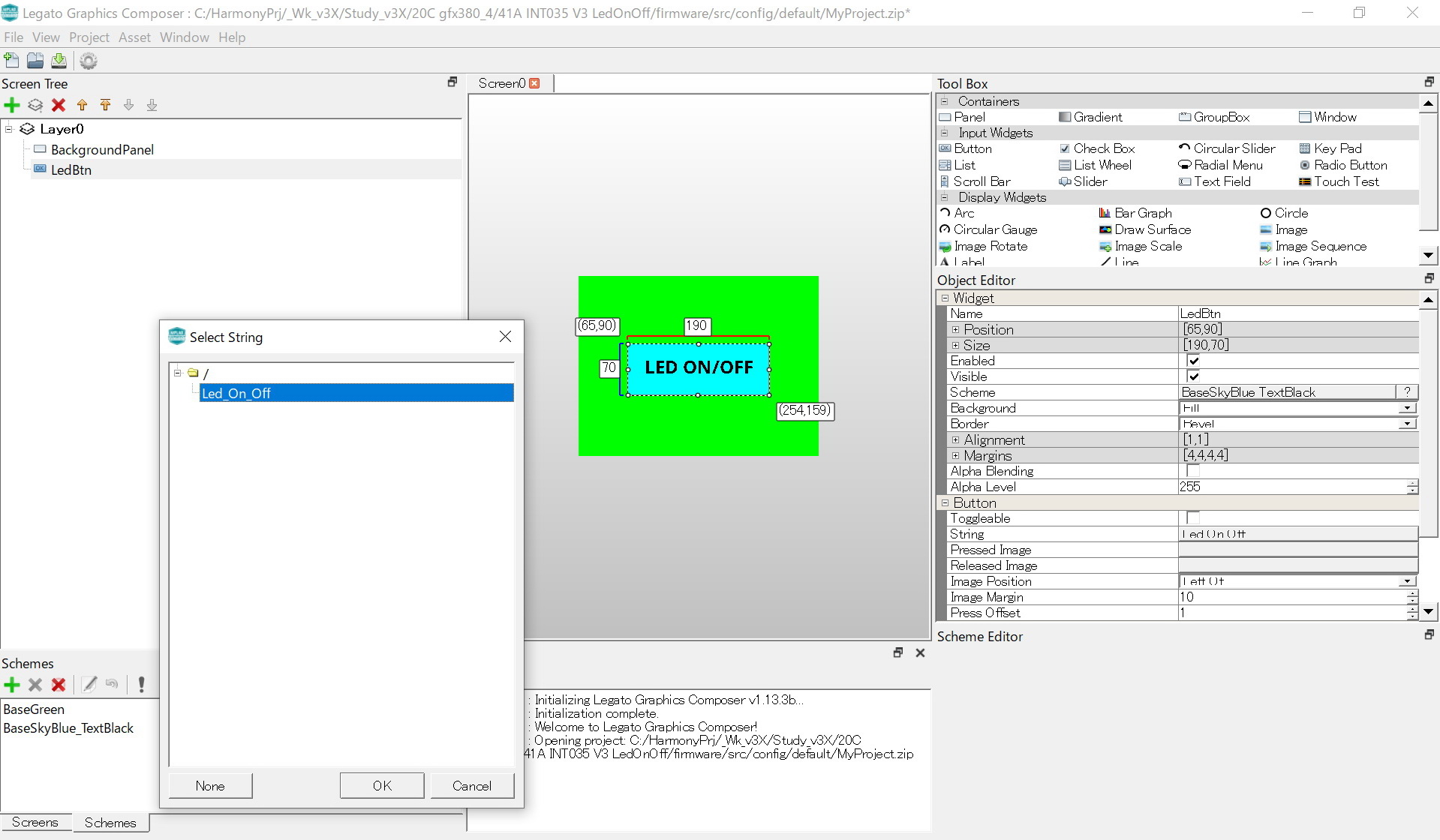The image size is (1440, 840).
Task: Open the Border style dropdown
Action: (1407, 424)
